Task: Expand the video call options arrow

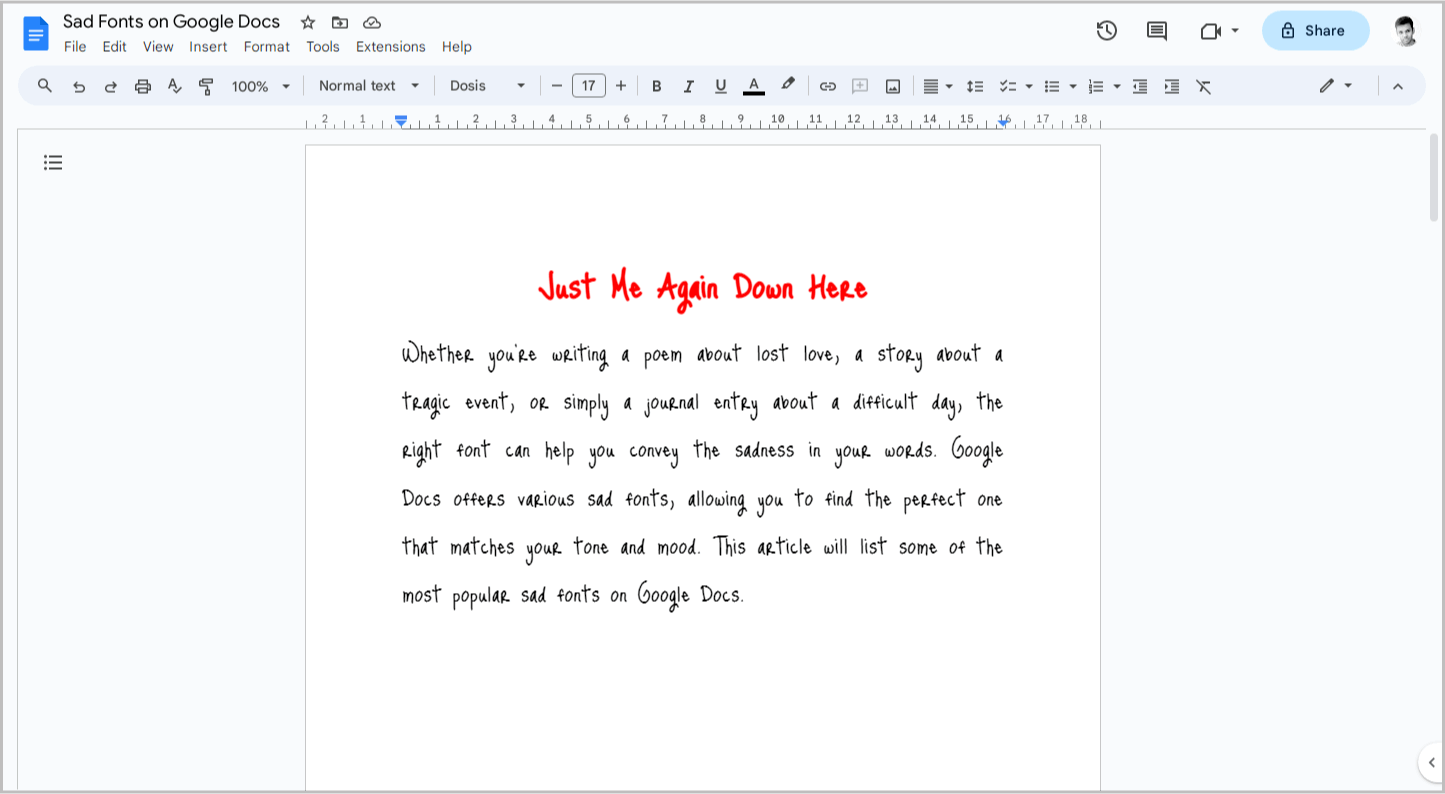Action: click(1235, 31)
